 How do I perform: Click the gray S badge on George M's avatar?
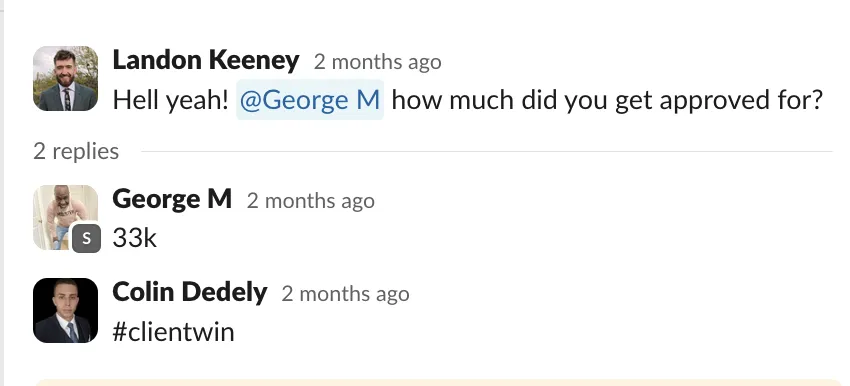pos(87,239)
